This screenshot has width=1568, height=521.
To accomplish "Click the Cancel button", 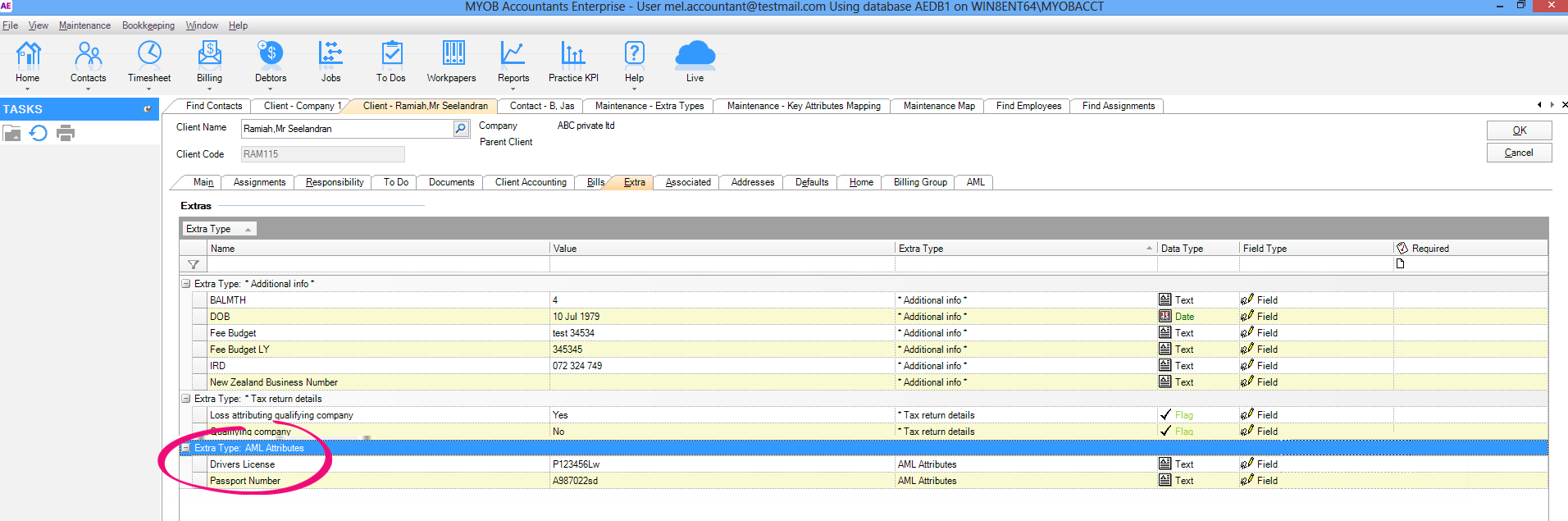I will pyautogui.click(x=1518, y=153).
